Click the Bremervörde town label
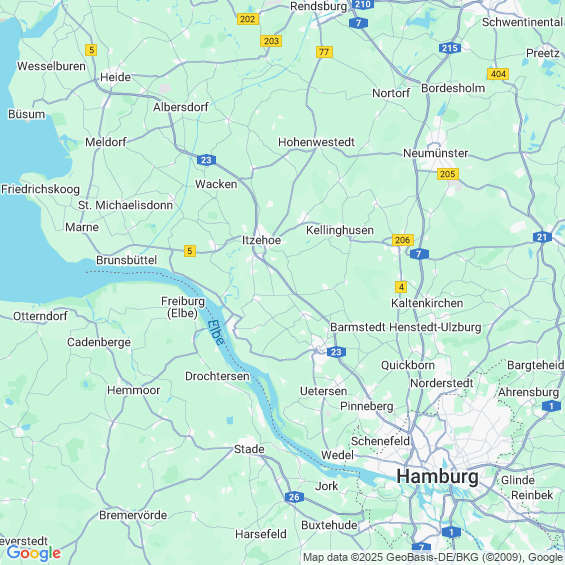The width and height of the screenshot is (565, 565). coord(133,515)
